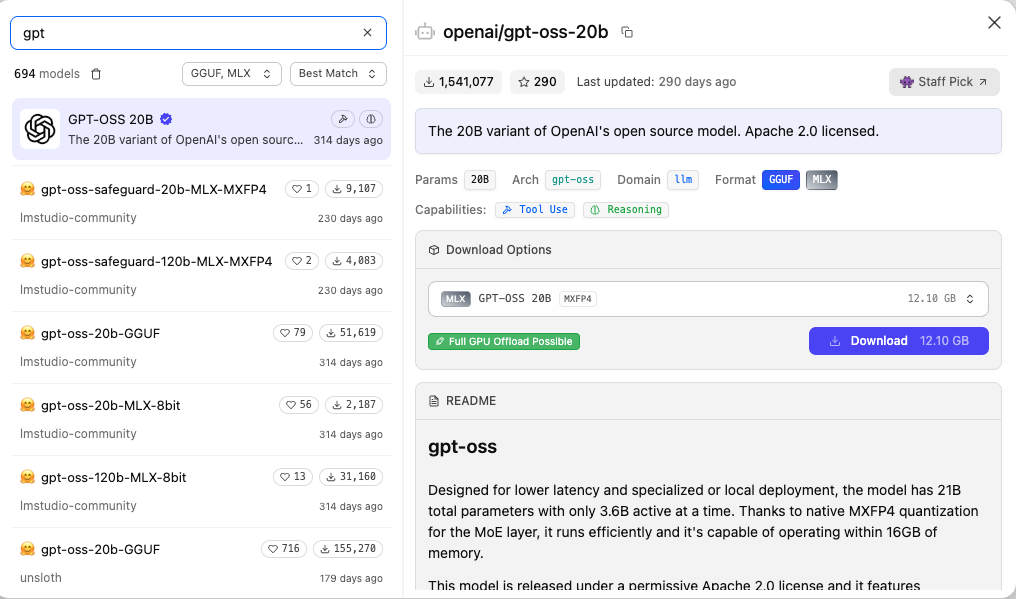Screen dimensions: 1016x599
Task: Click the download count 1,541,077 badge
Action: click(459, 82)
